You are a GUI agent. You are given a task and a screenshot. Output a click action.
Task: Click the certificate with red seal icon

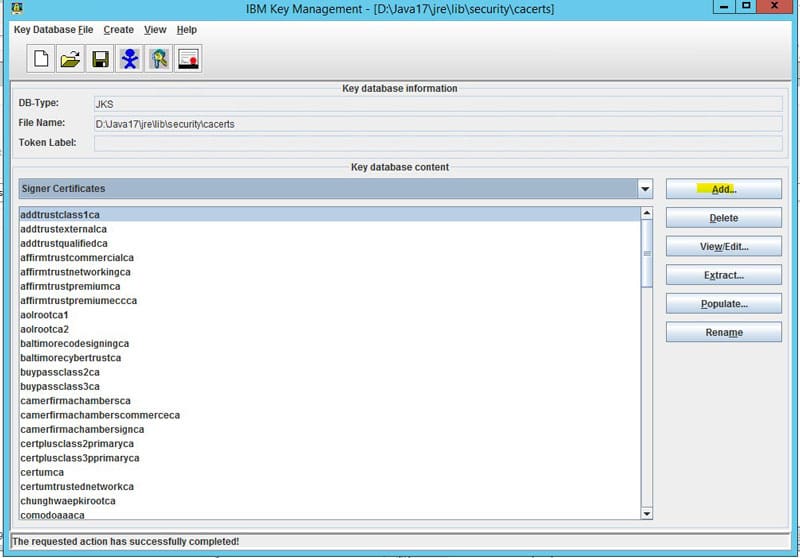click(x=189, y=59)
